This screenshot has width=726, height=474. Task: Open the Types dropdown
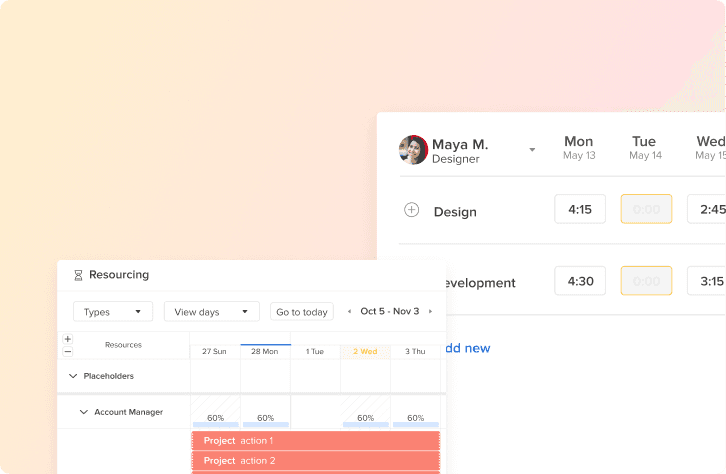click(x=113, y=312)
